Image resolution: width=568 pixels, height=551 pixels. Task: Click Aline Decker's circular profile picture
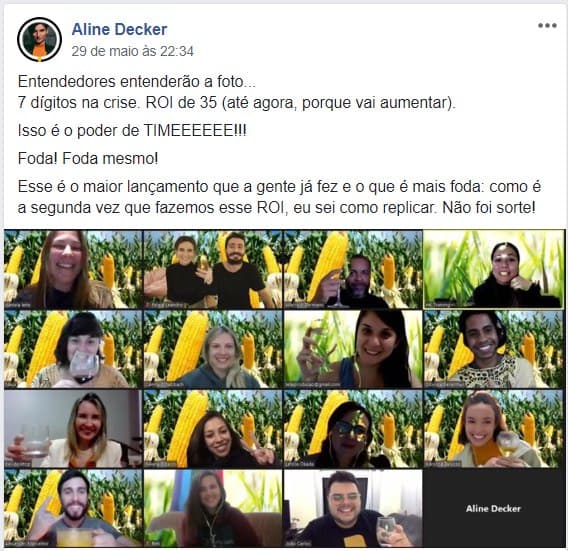39,39
